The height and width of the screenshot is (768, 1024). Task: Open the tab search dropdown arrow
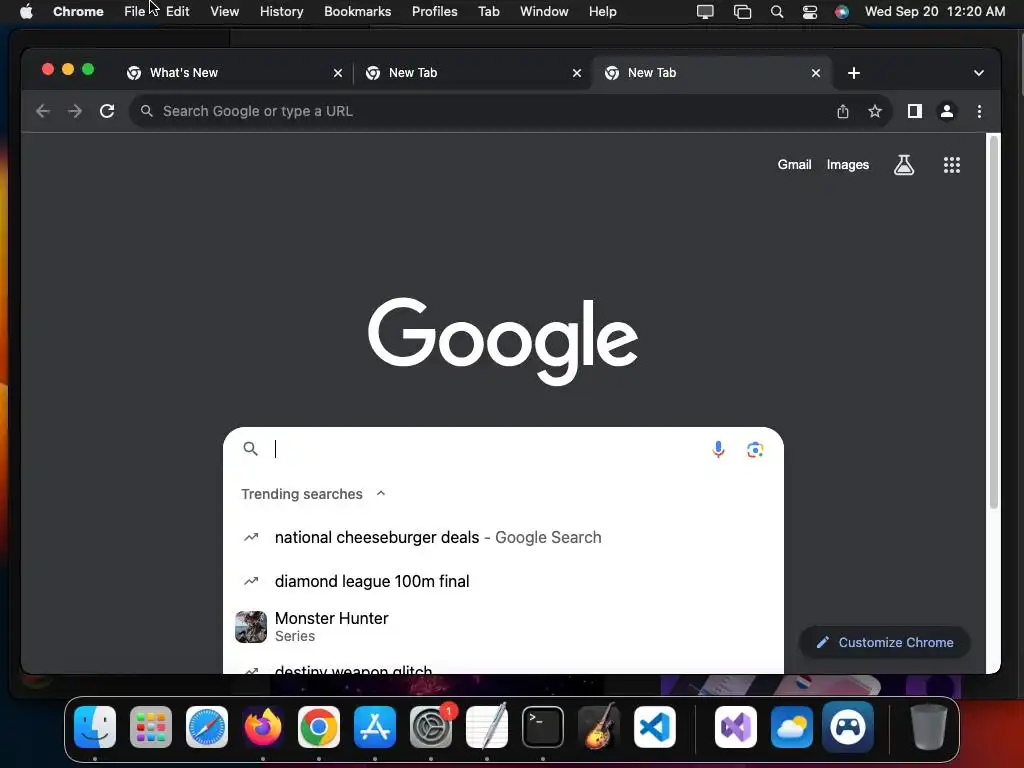coord(978,73)
